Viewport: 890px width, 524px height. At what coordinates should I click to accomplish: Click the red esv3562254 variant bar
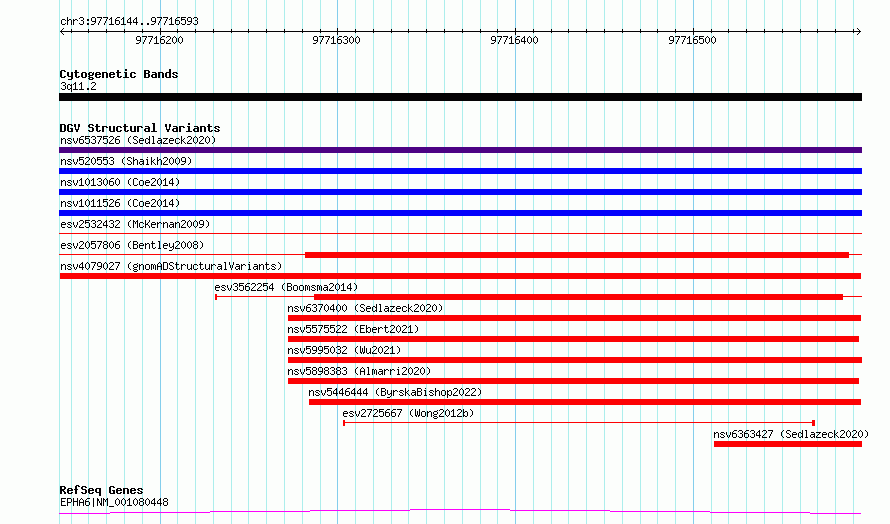[x=578, y=297]
